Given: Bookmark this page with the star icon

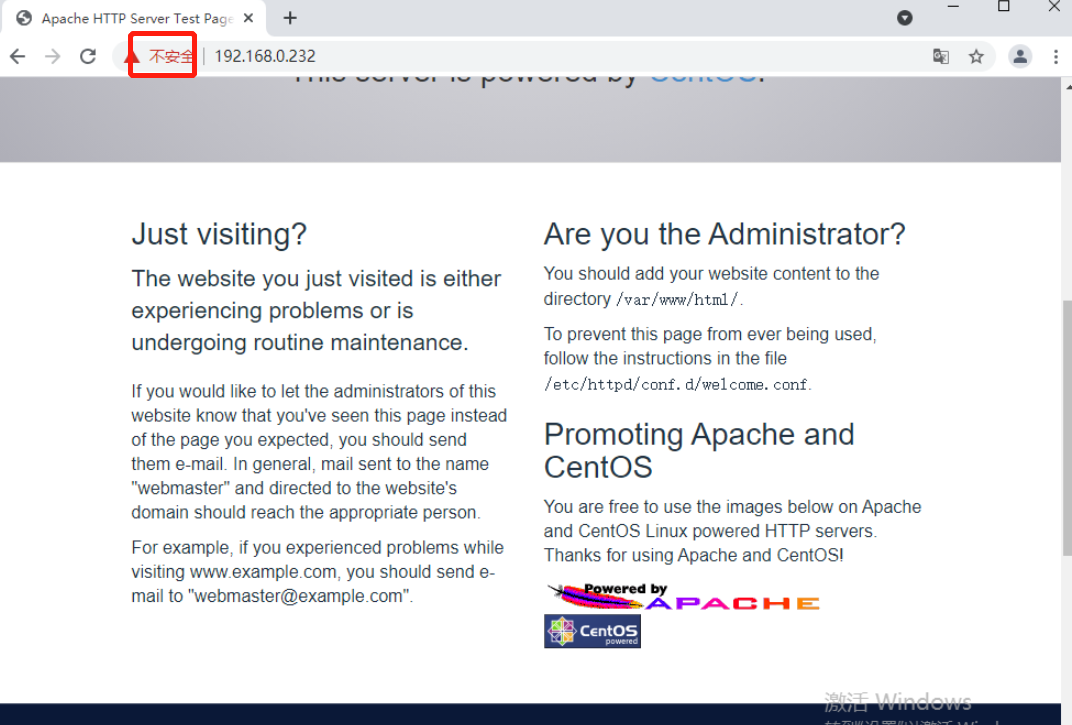Looking at the screenshot, I should coord(976,57).
